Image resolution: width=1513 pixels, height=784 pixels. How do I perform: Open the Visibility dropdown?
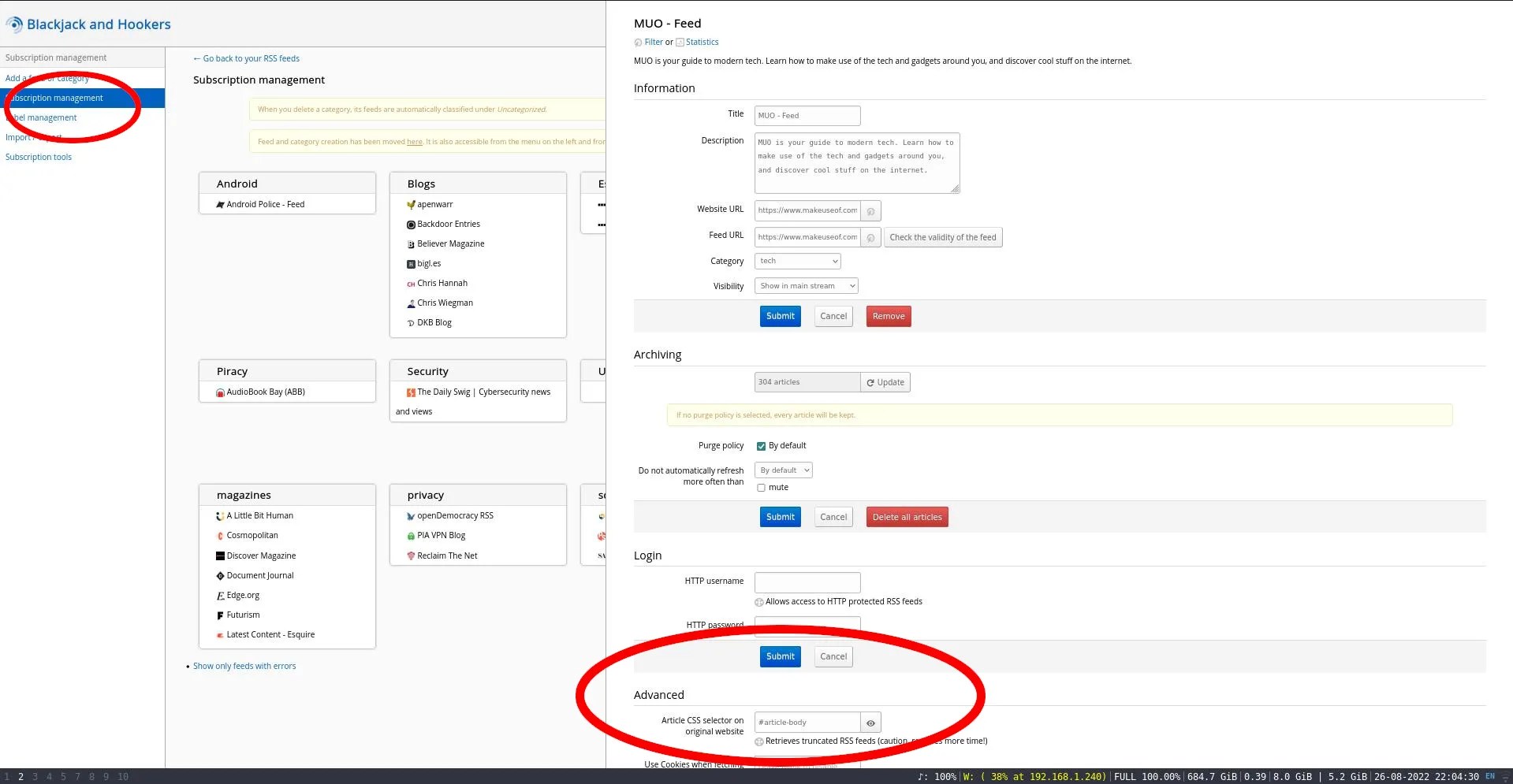tap(806, 285)
